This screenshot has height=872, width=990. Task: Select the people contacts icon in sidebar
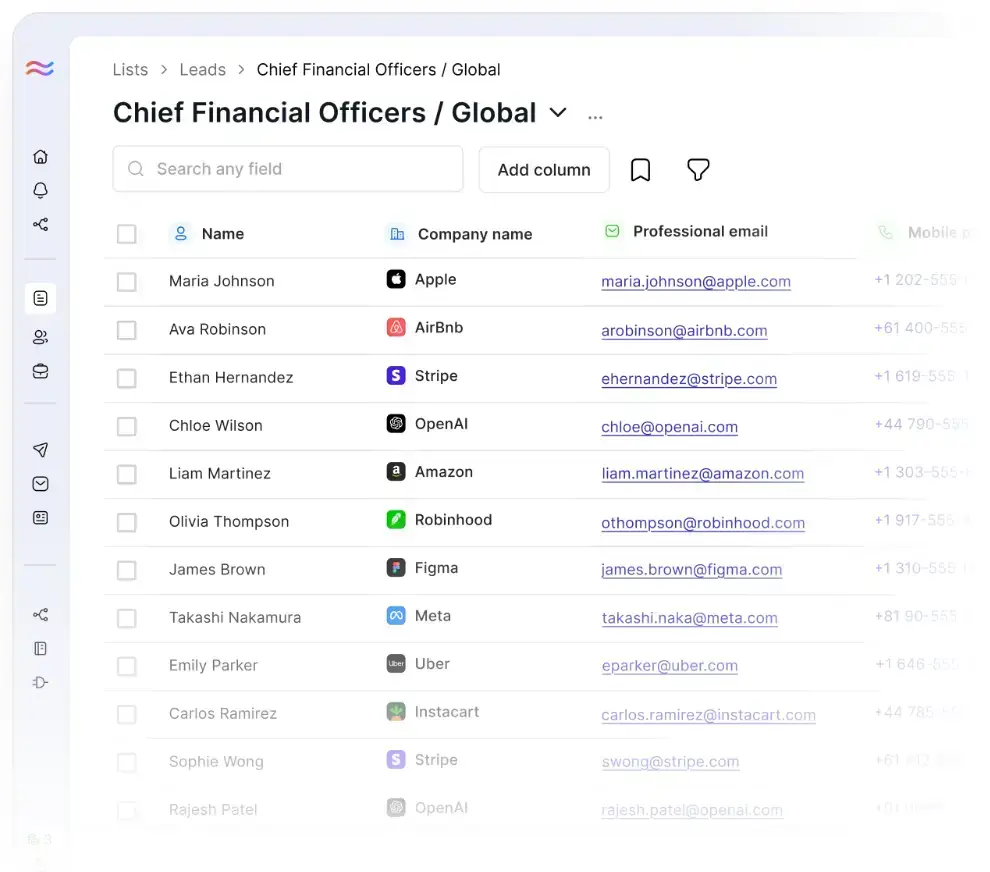[x=40, y=337]
